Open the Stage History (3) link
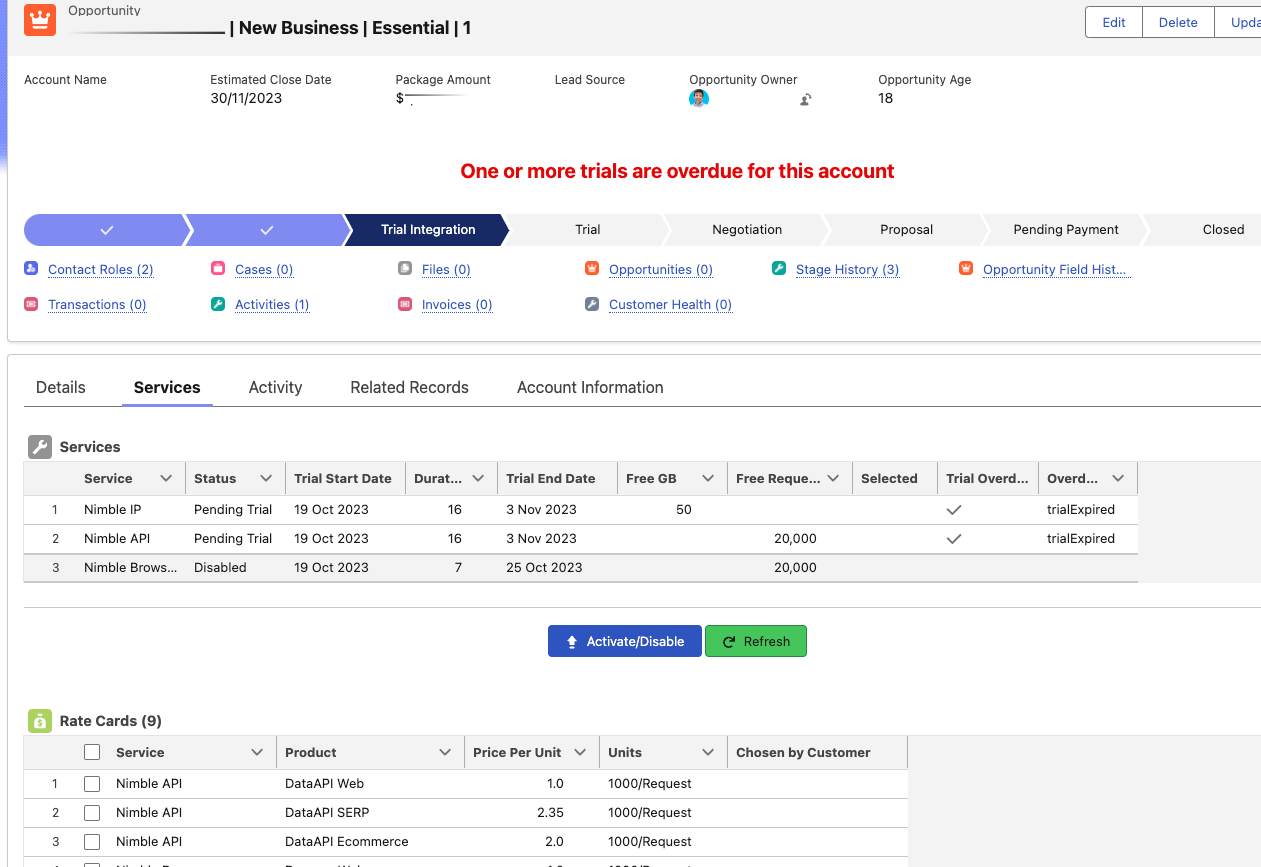 tap(848, 269)
